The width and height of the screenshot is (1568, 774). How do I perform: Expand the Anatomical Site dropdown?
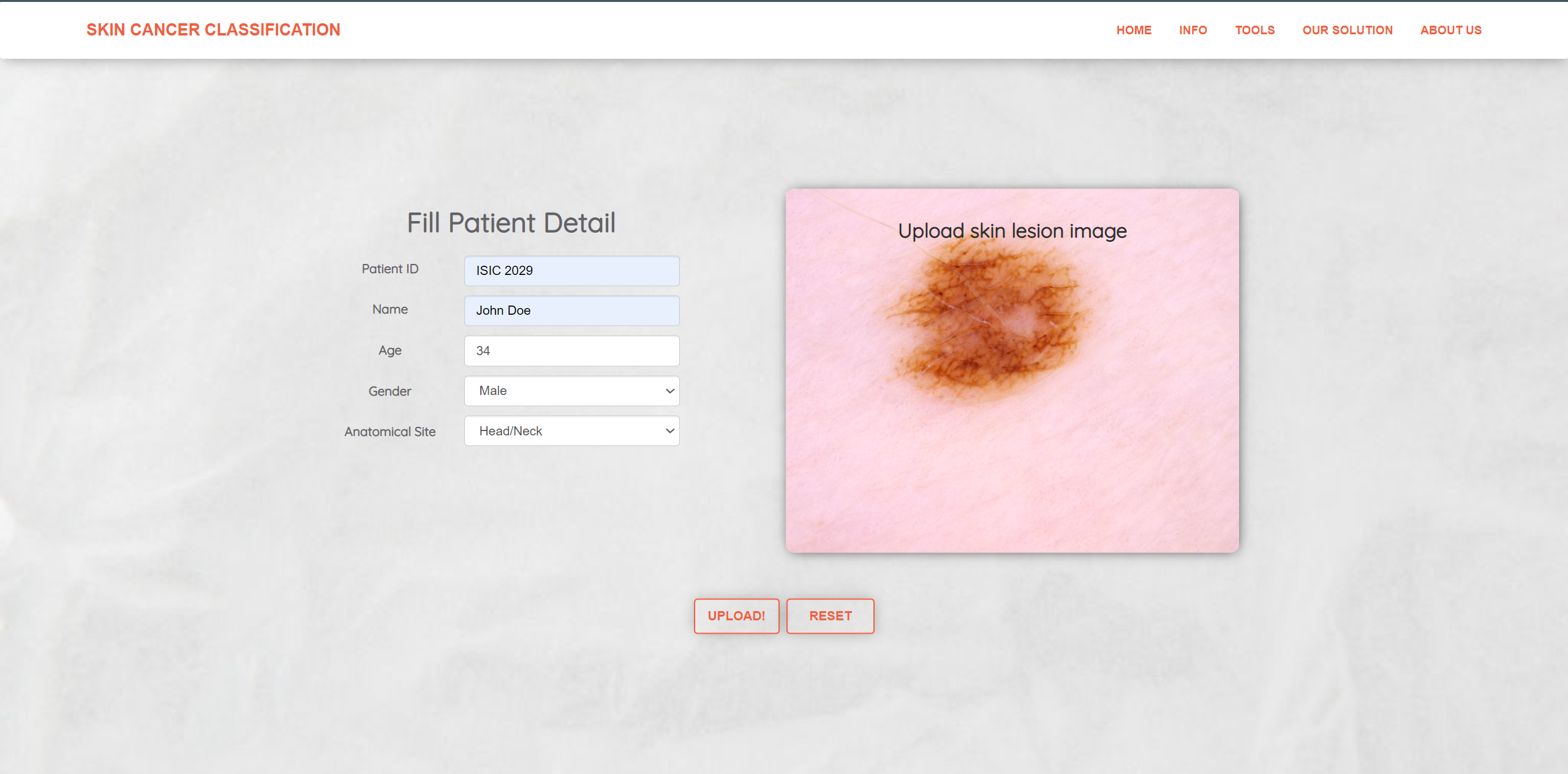point(571,431)
